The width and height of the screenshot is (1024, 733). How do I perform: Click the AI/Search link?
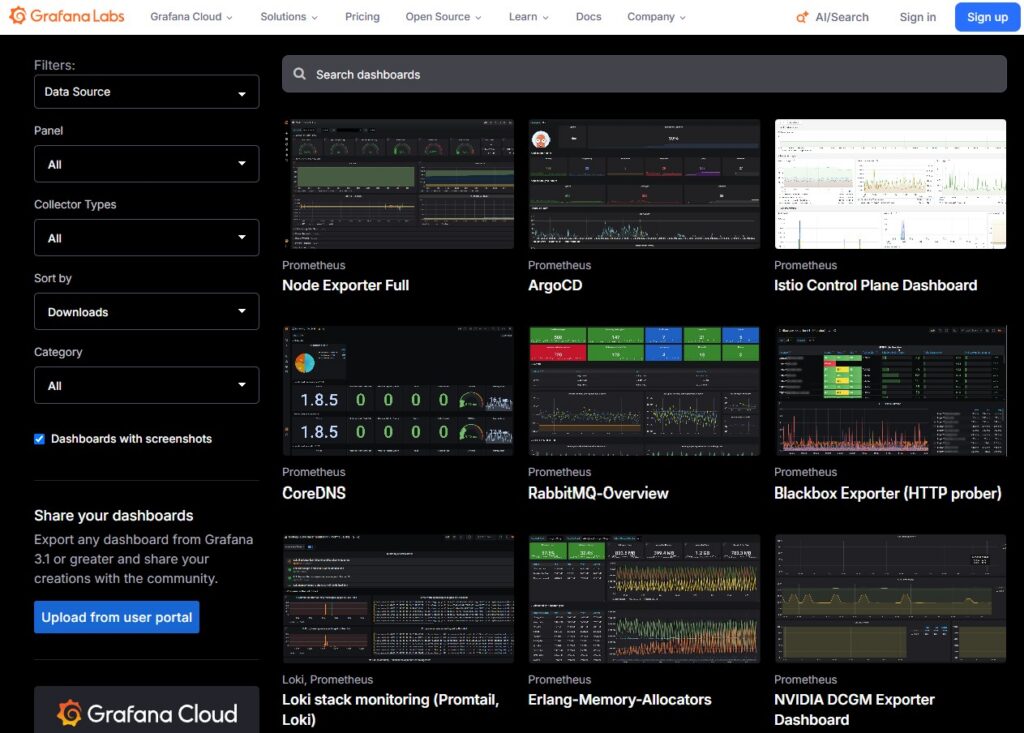click(842, 17)
